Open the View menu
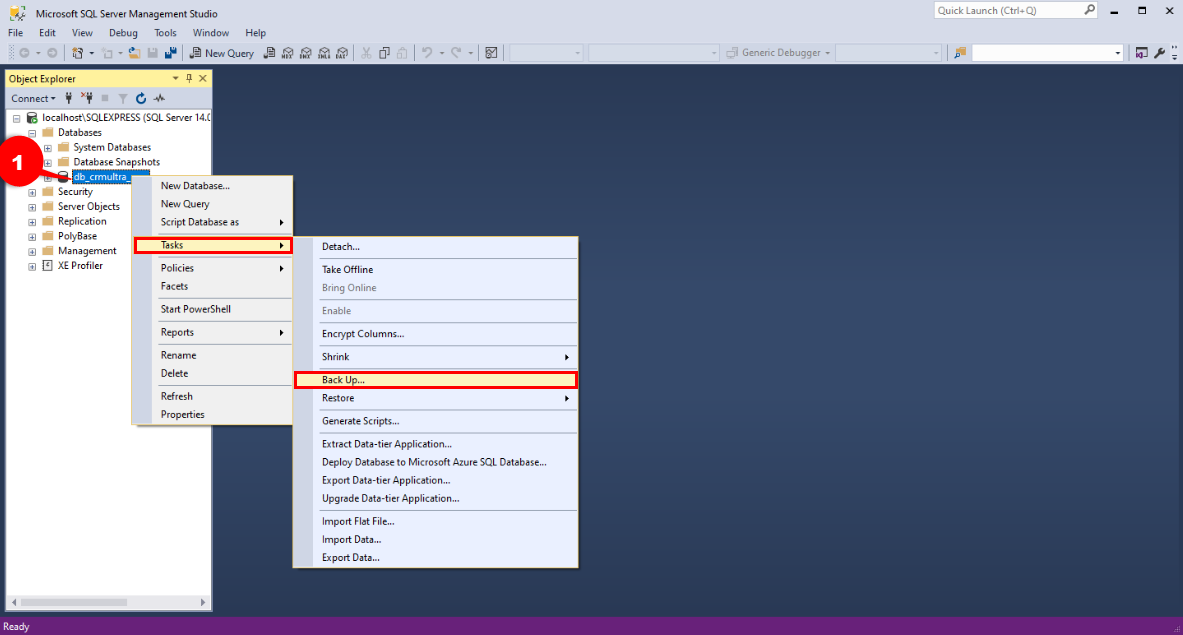This screenshot has width=1183, height=635. point(82,32)
